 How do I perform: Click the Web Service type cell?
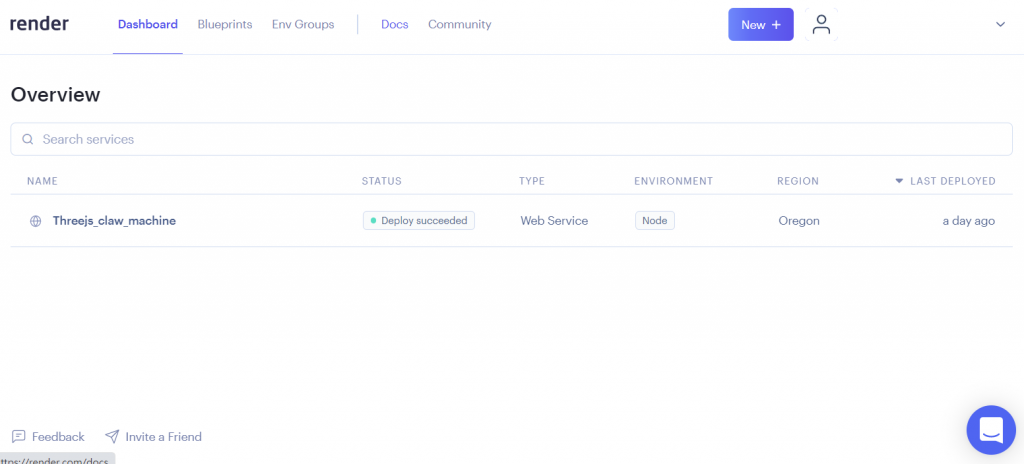click(554, 221)
